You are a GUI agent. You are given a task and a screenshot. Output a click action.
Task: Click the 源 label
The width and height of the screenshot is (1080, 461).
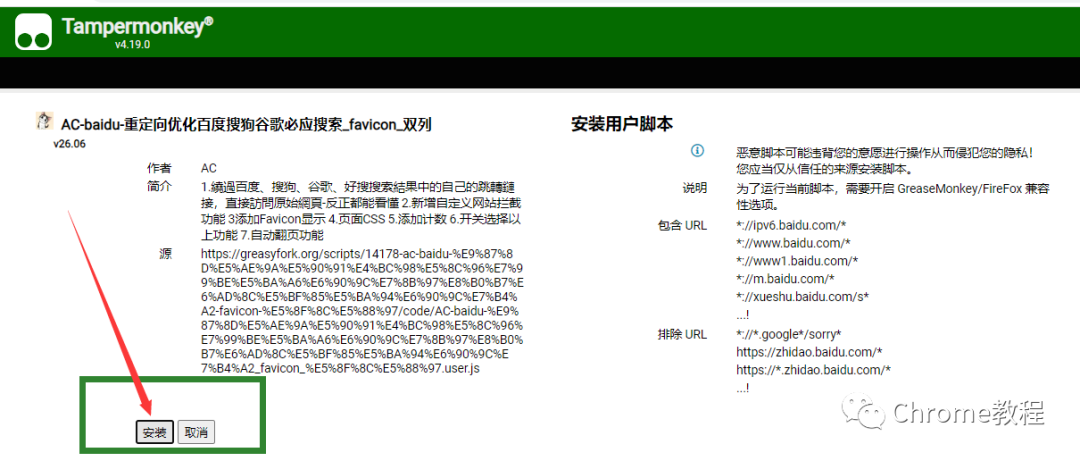[165, 254]
